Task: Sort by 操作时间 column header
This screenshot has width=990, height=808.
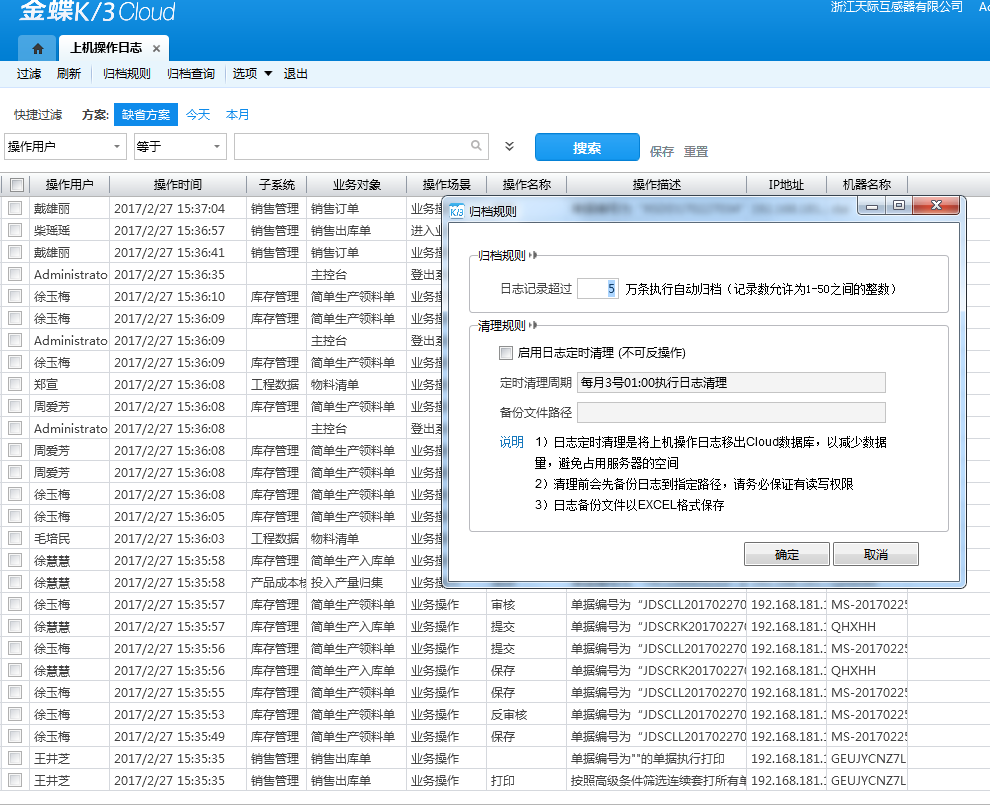Action: tap(178, 185)
